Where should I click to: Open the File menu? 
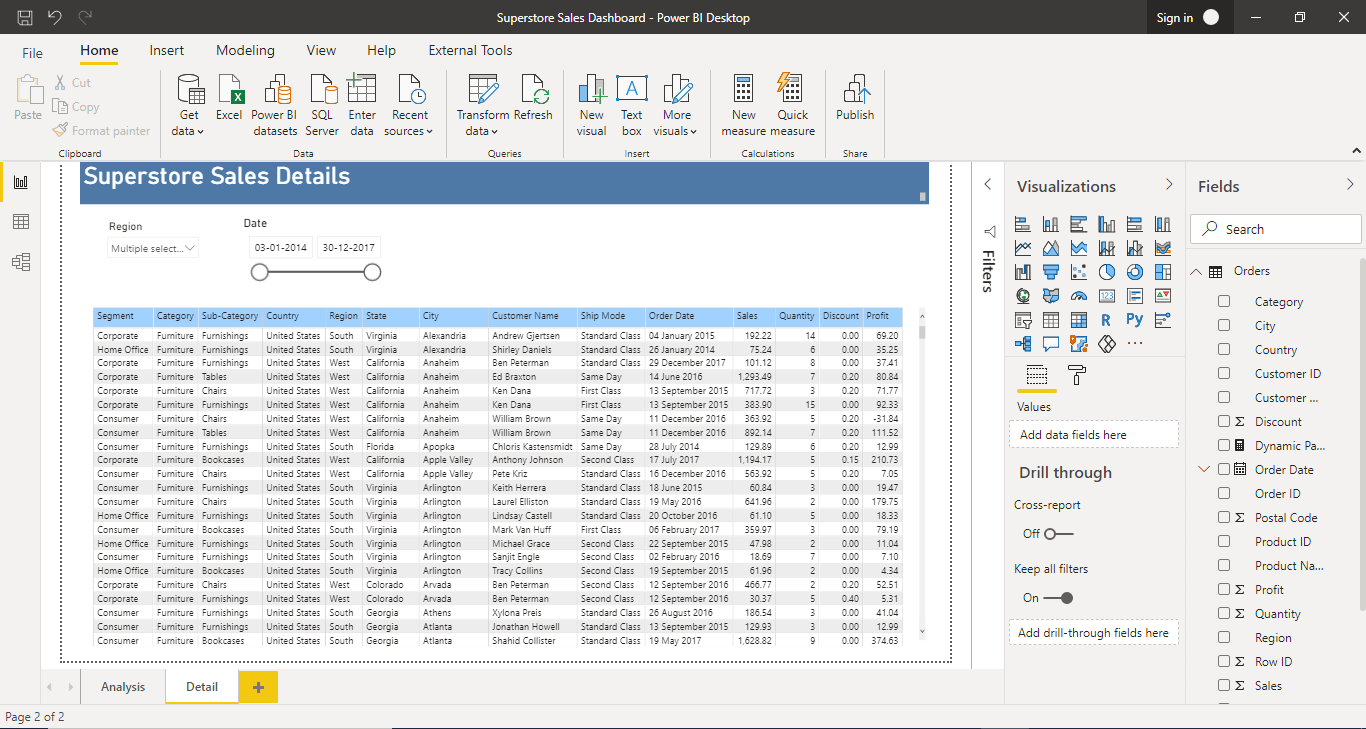coord(33,53)
